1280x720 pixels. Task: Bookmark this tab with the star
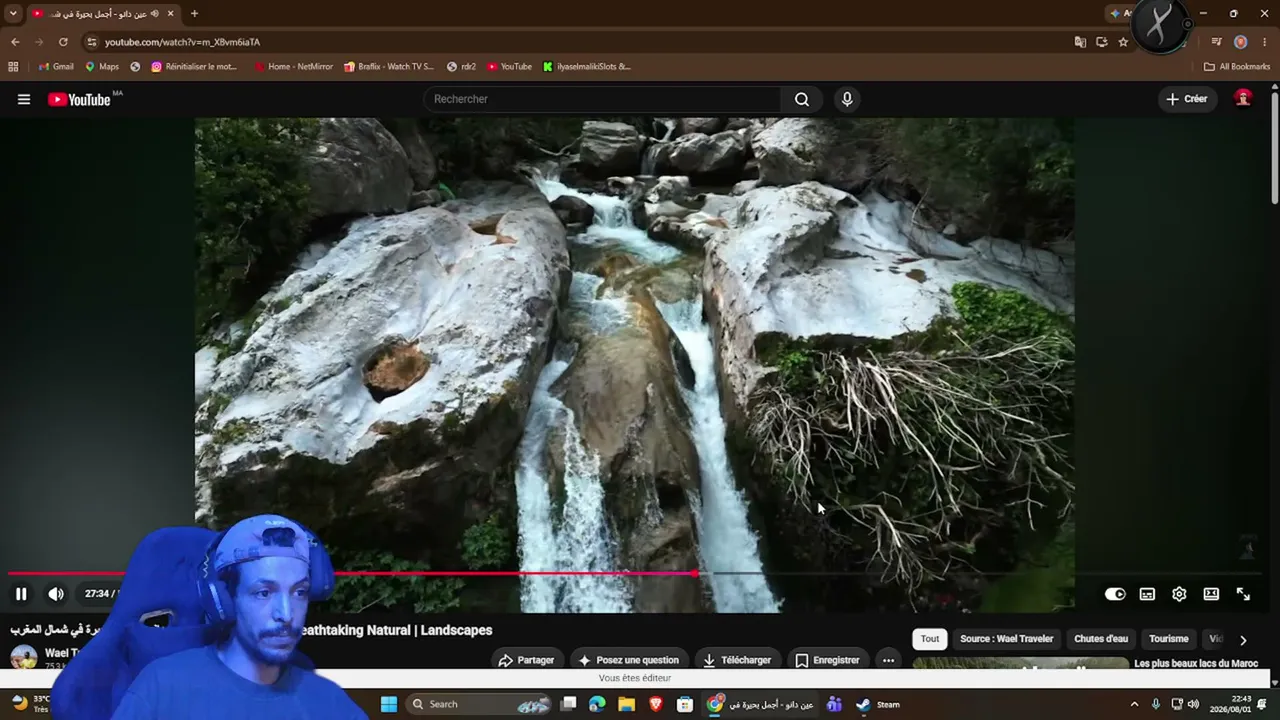(1123, 42)
